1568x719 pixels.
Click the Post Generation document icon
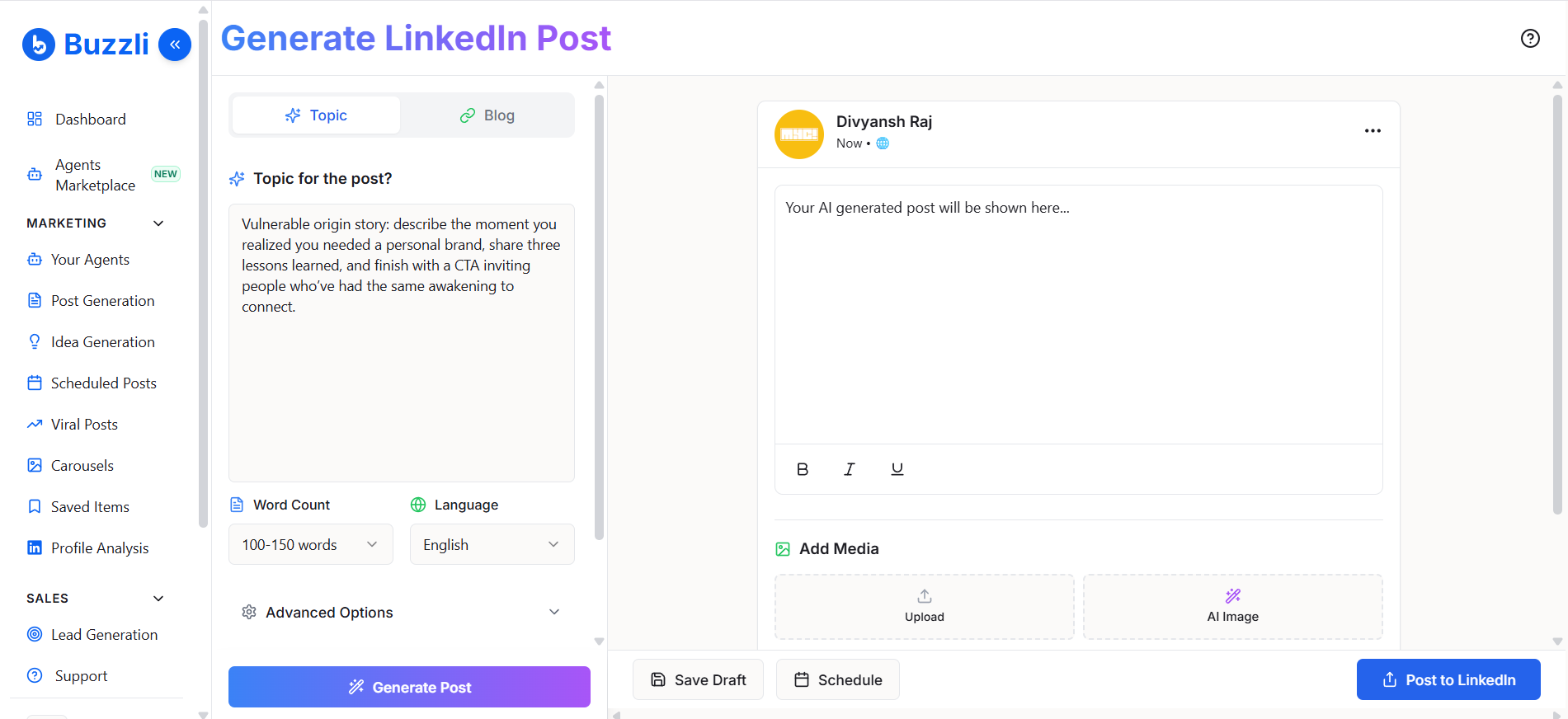point(35,300)
